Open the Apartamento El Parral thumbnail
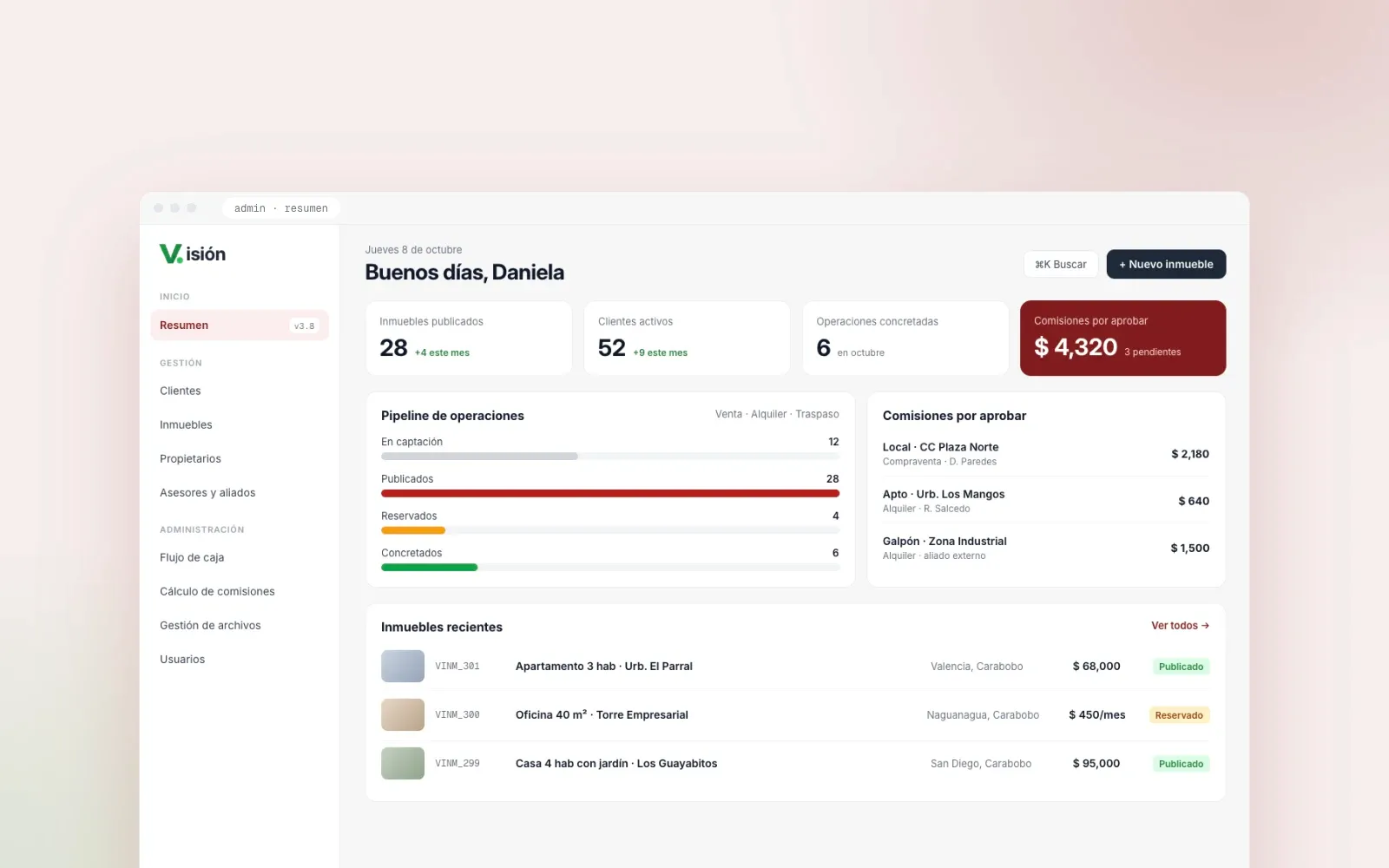The width and height of the screenshot is (1389, 868). tap(403, 666)
